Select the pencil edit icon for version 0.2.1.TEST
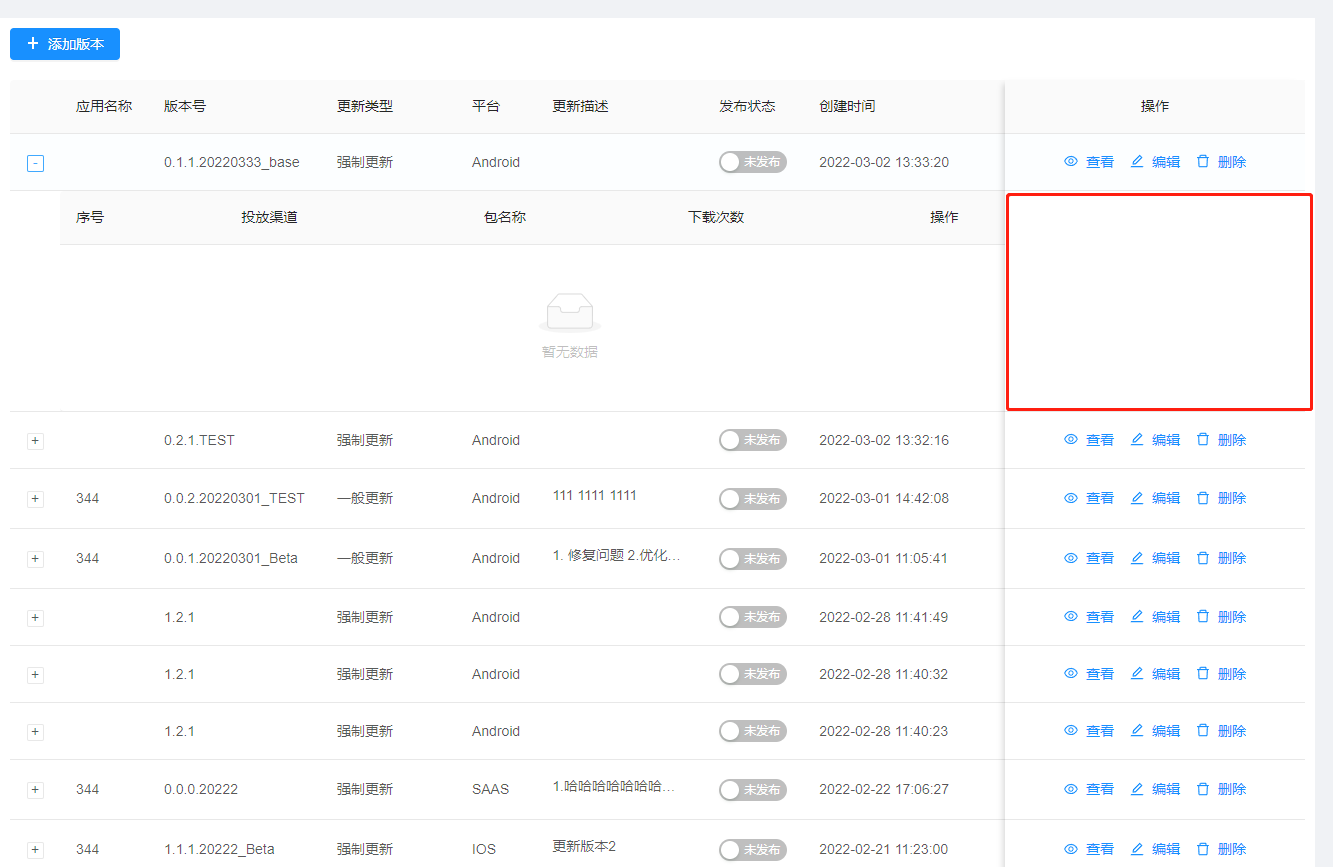 pyautogui.click(x=1137, y=440)
